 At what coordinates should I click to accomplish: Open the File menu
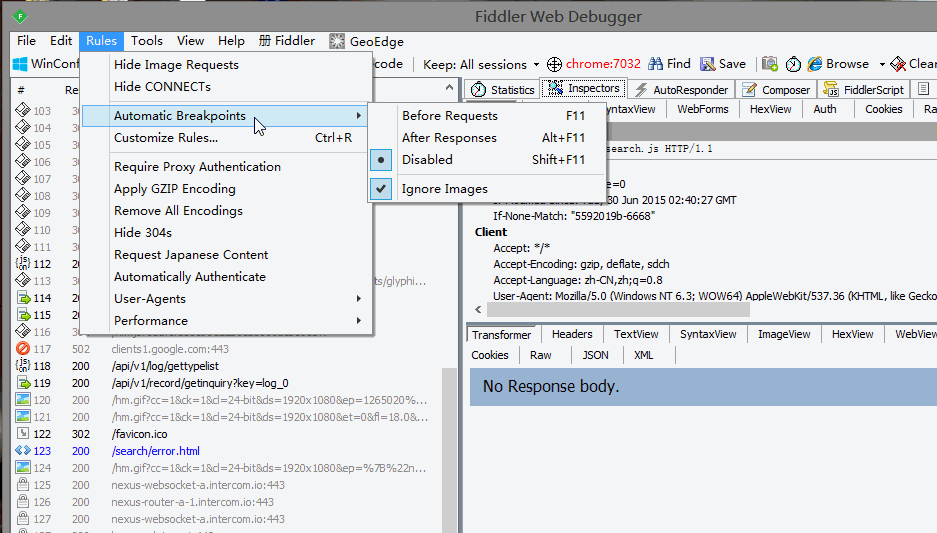point(26,41)
